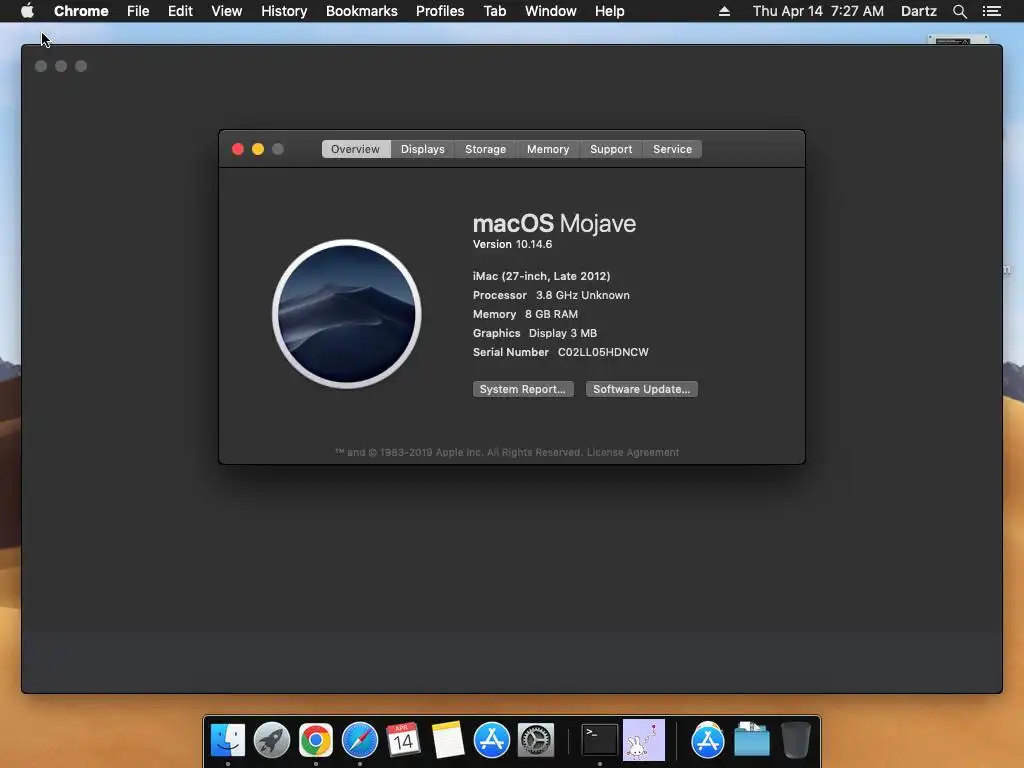Switch to the Support tab
The width and height of the screenshot is (1024, 768).
pos(611,149)
